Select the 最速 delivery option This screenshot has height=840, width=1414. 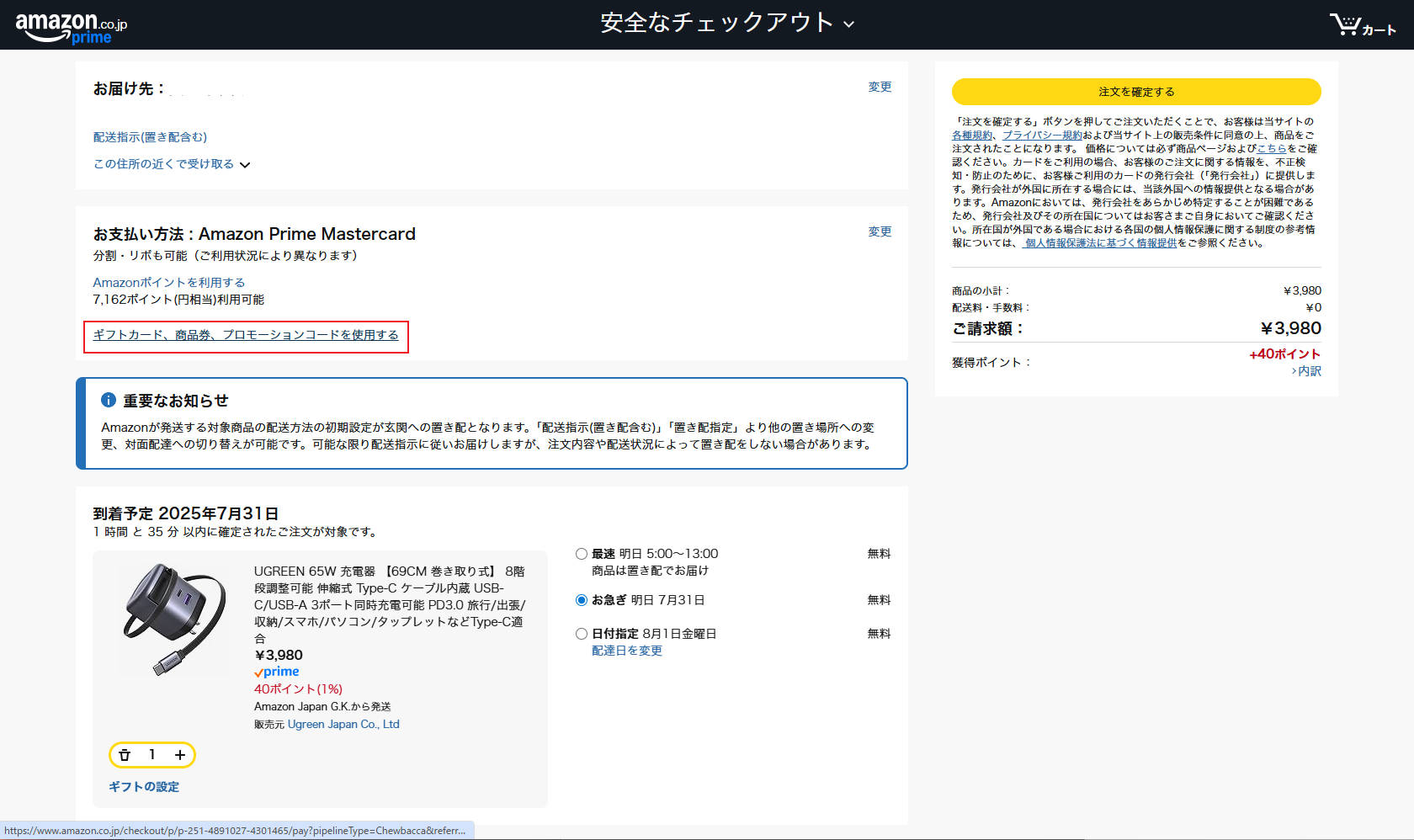pos(581,554)
